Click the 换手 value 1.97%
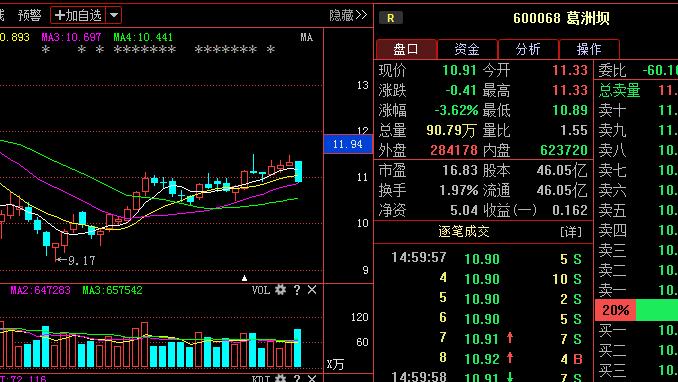The height and width of the screenshot is (382, 678). [458, 190]
